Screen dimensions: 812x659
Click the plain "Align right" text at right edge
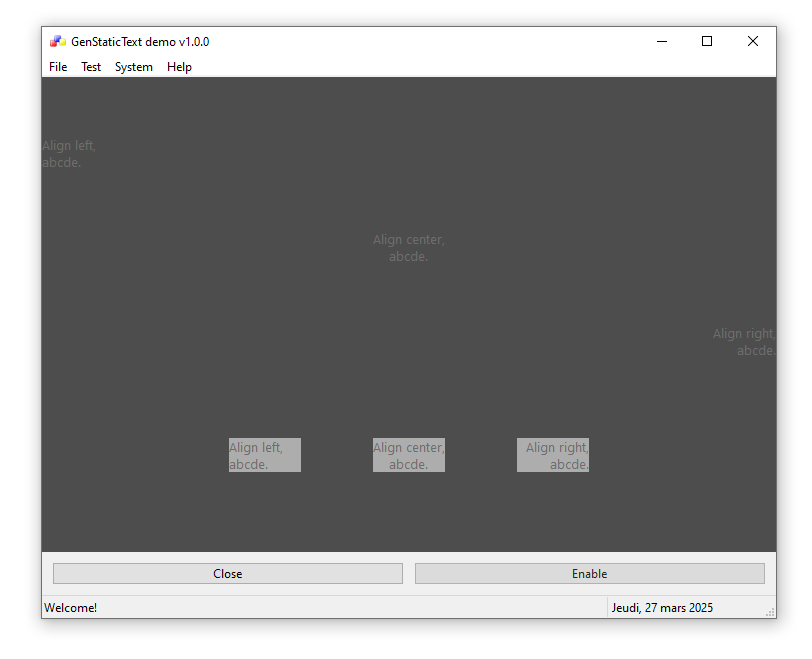[744, 342]
